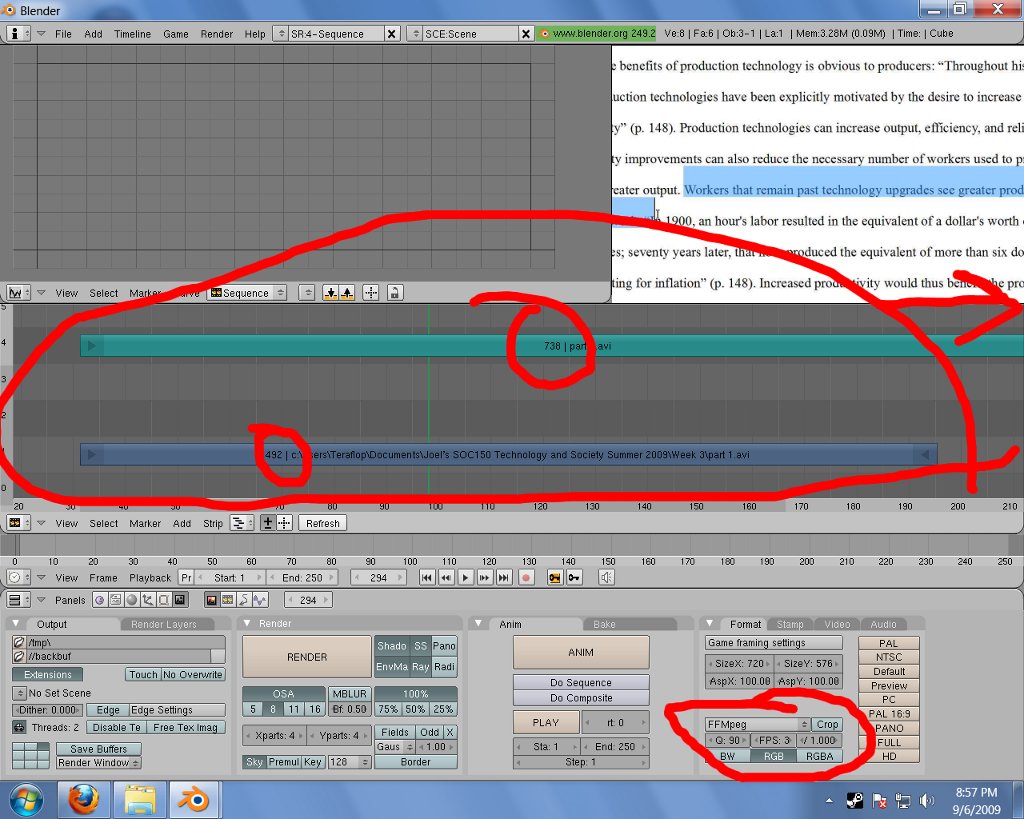Open the SCE:Scene selector dropdown
This screenshot has height=819, width=1024.
click(413, 33)
